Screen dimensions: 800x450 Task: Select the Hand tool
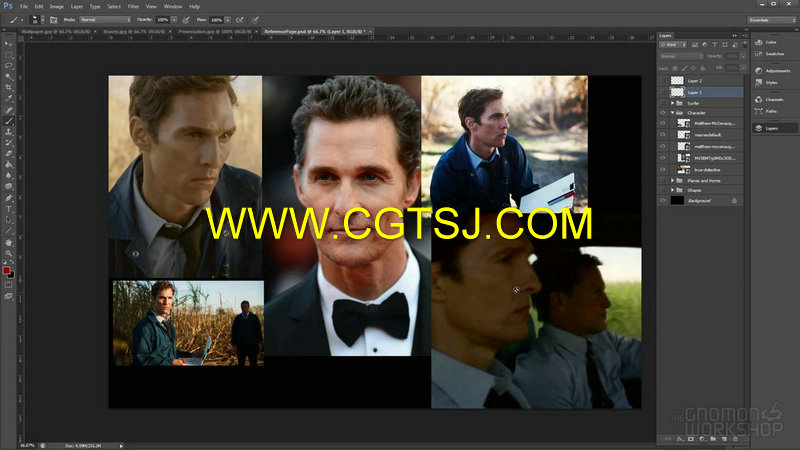pyautogui.click(x=8, y=242)
